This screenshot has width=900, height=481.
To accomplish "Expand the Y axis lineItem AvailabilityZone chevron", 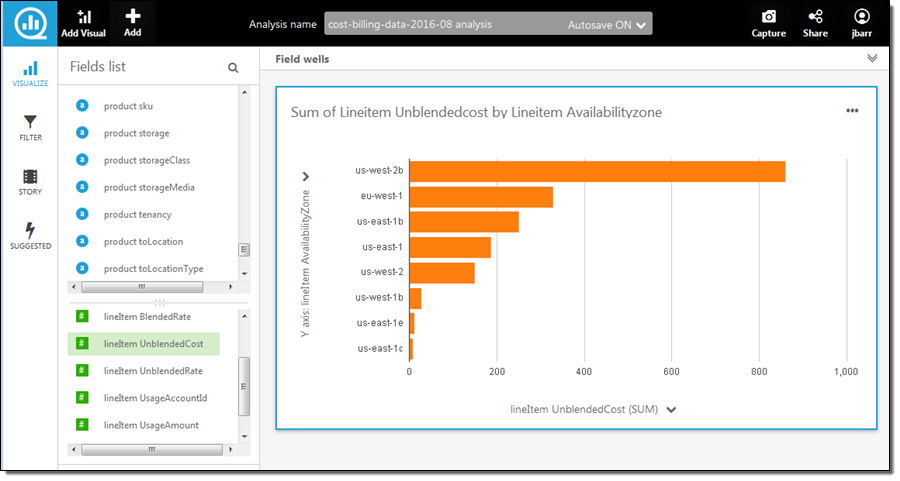I will [306, 177].
